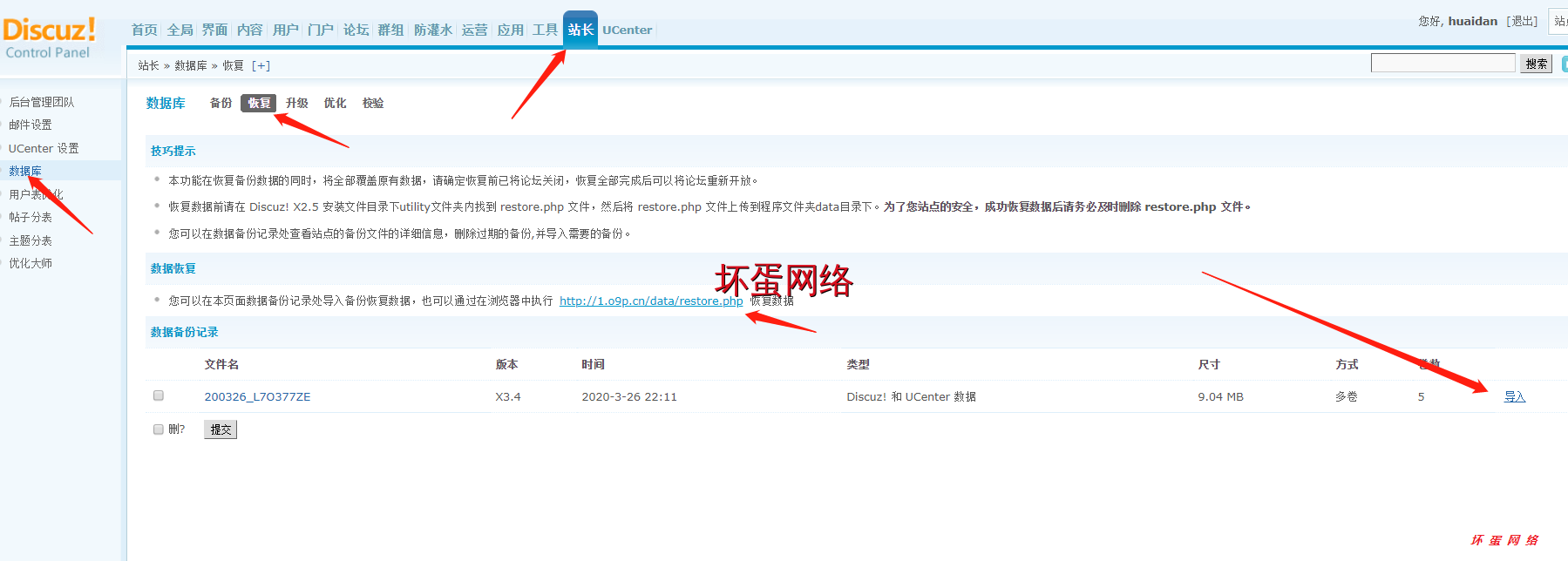Switch to the 备份 tab
The height and width of the screenshot is (561, 1568).
coord(221,103)
